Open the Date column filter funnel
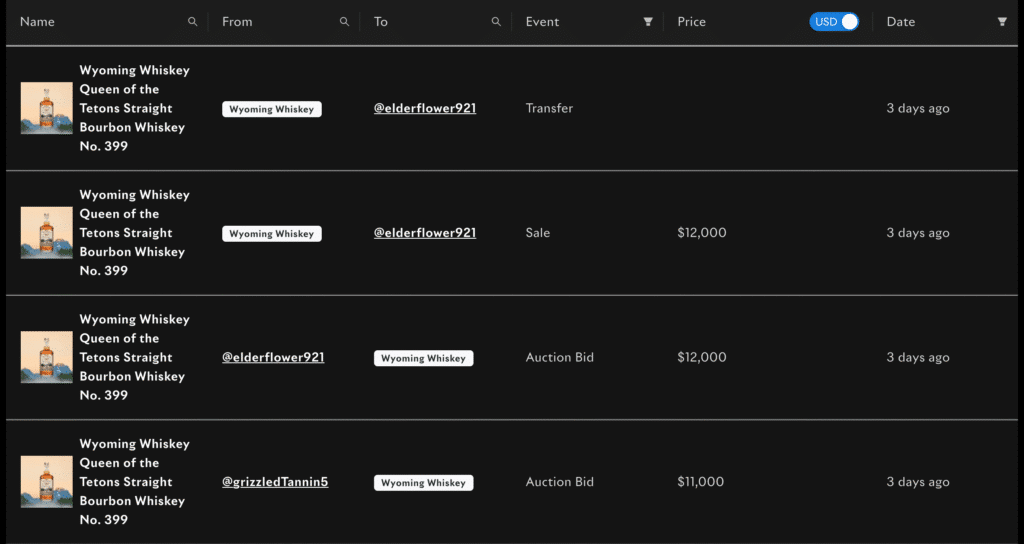 tap(1002, 22)
